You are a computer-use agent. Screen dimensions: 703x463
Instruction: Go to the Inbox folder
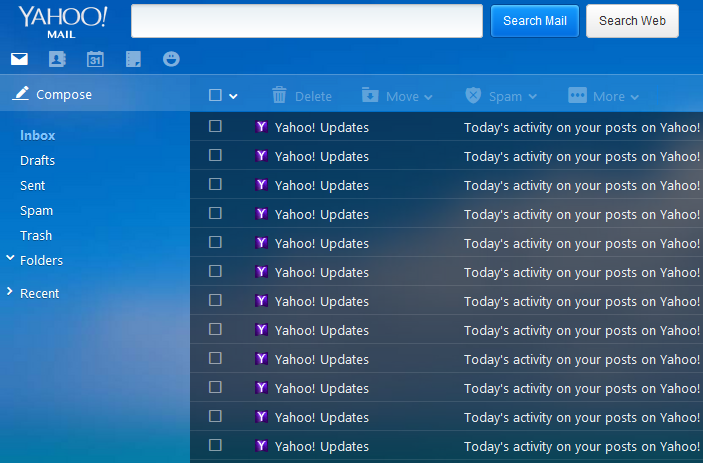tap(38, 135)
